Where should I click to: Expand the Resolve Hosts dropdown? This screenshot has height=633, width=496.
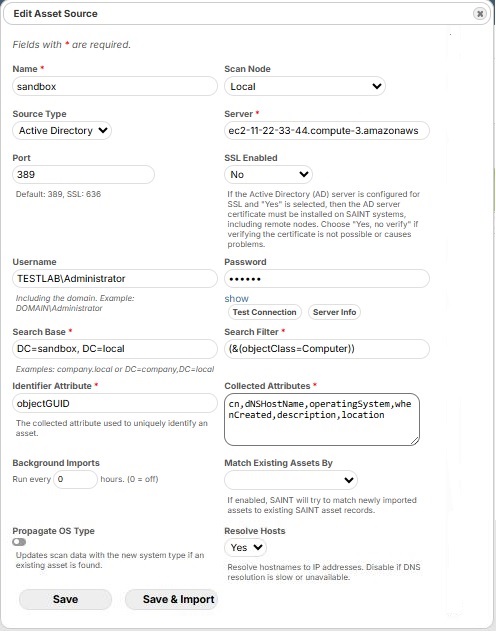(x=245, y=547)
